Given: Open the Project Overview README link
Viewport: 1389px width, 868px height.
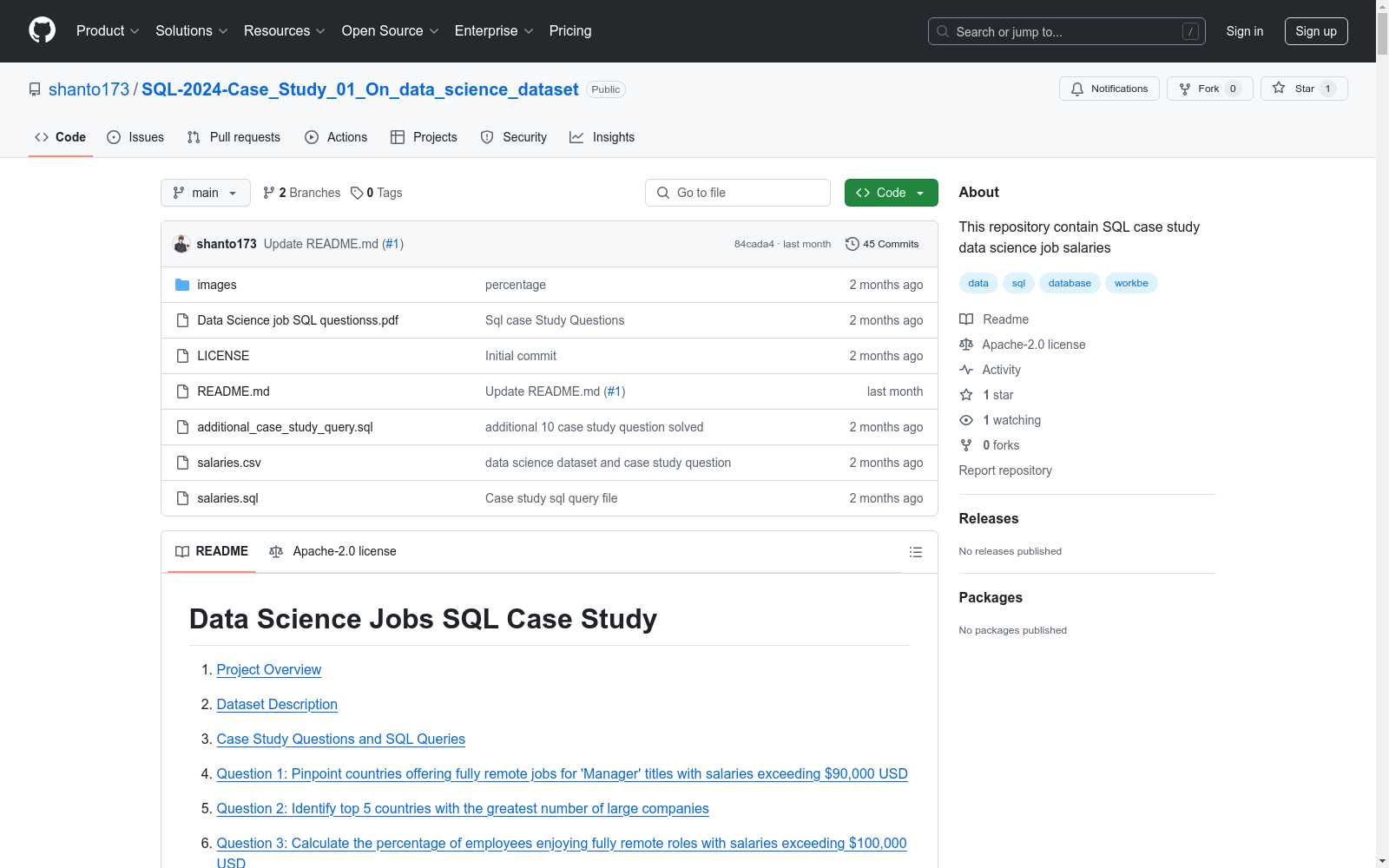Looking at the screenshot, I should point(269,670).
